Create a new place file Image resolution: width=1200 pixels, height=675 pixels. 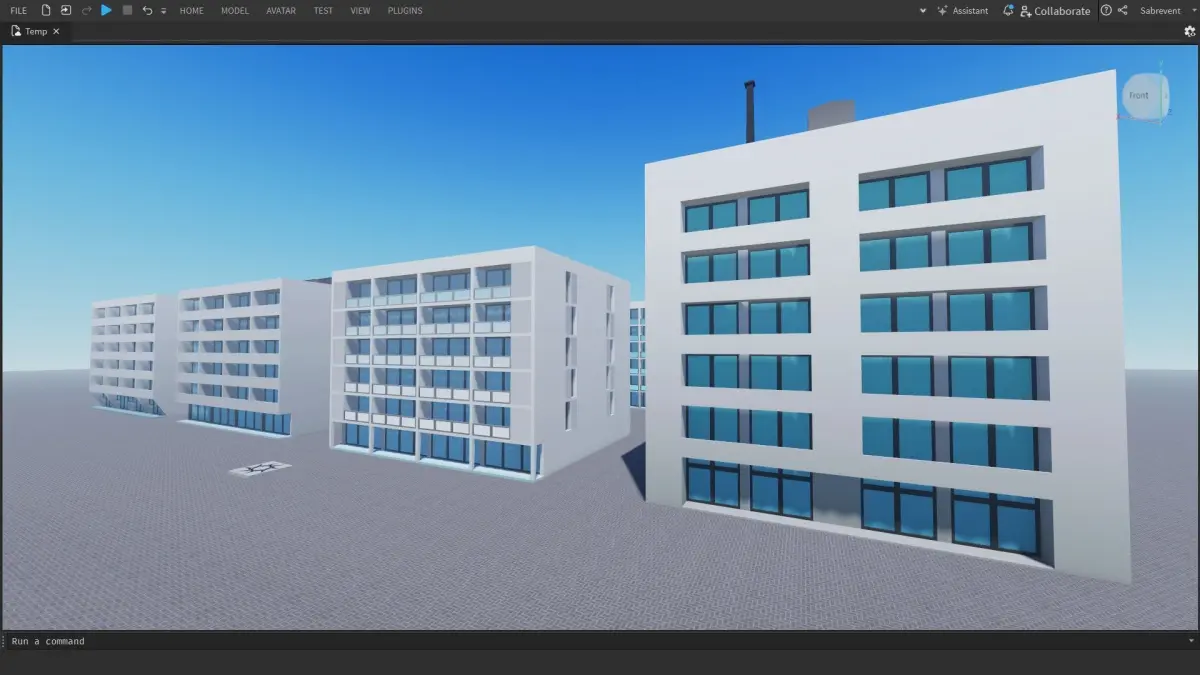[x=46, y=10]
